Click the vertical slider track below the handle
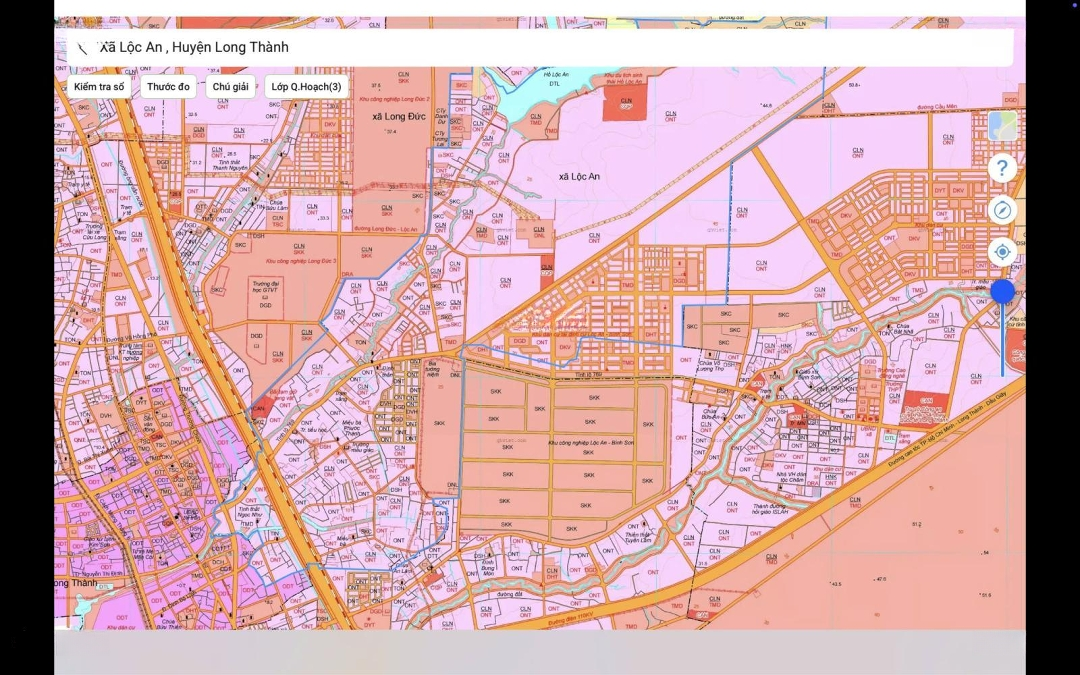The height and width of the screenshot is (675, 1080). (x=1003, y=345)
